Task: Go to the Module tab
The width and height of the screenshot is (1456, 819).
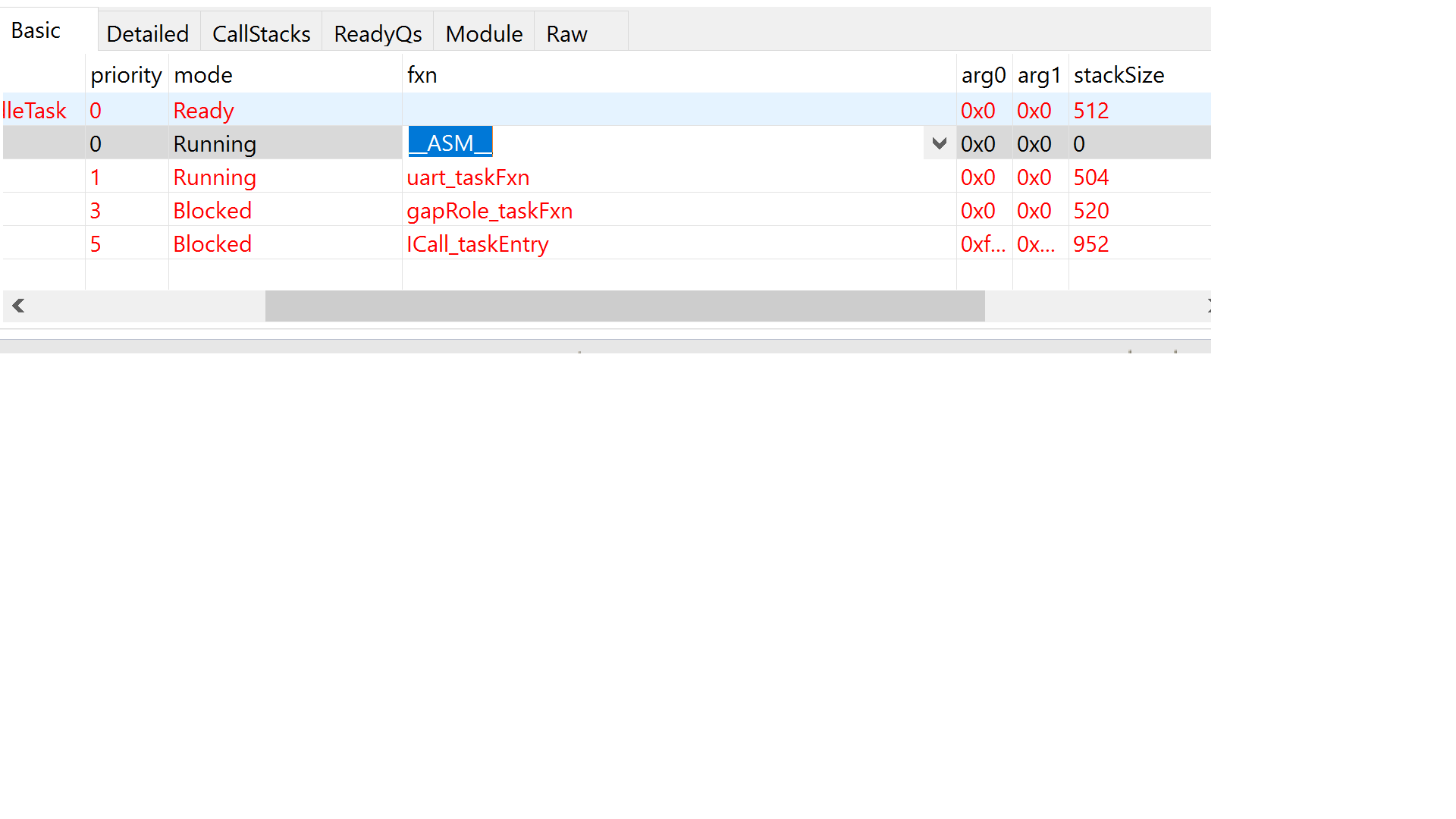Action: coord(484,33)
